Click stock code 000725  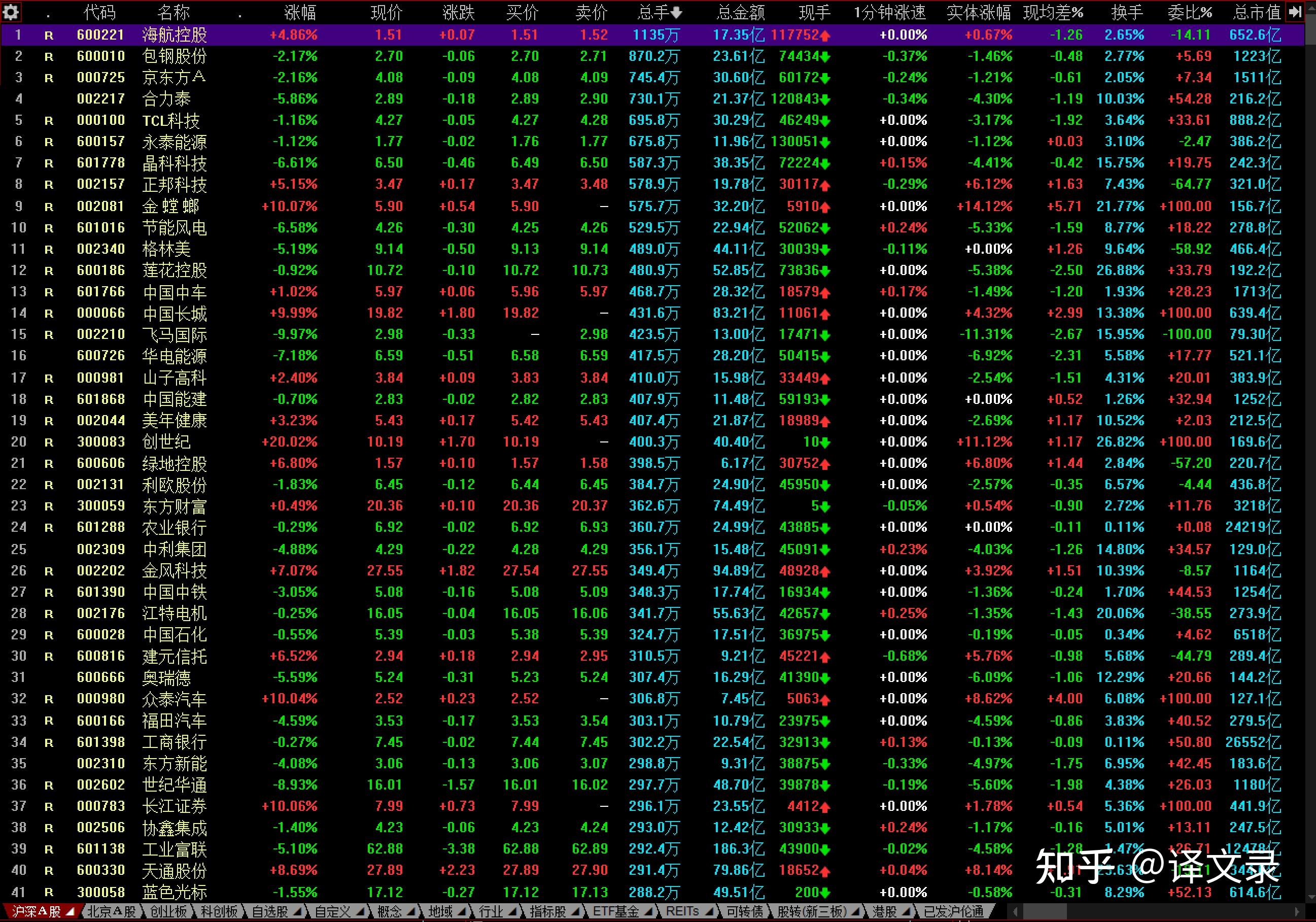[101, 78]
